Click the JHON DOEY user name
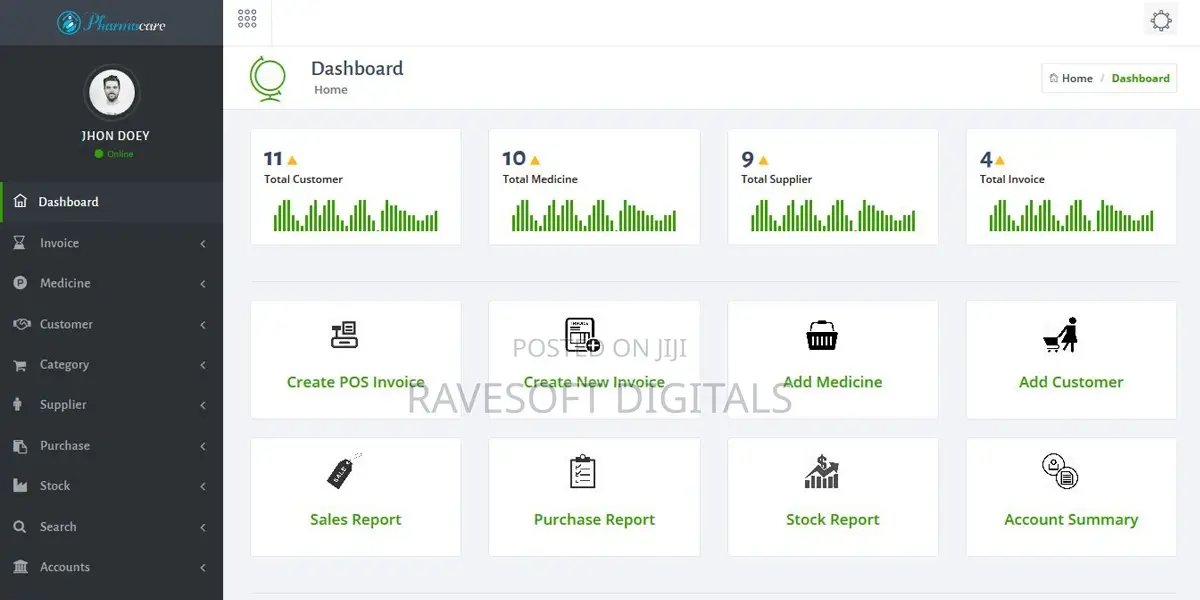Screen dimensions: 1200x600 [115, 136]
